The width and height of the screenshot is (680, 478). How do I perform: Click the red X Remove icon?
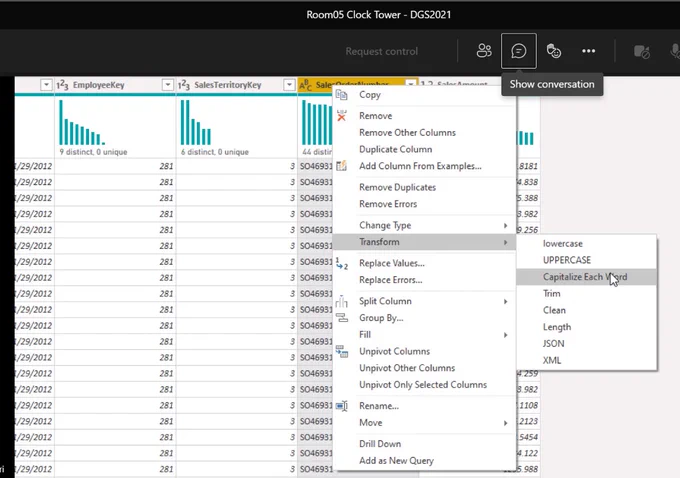coord(342,116)
